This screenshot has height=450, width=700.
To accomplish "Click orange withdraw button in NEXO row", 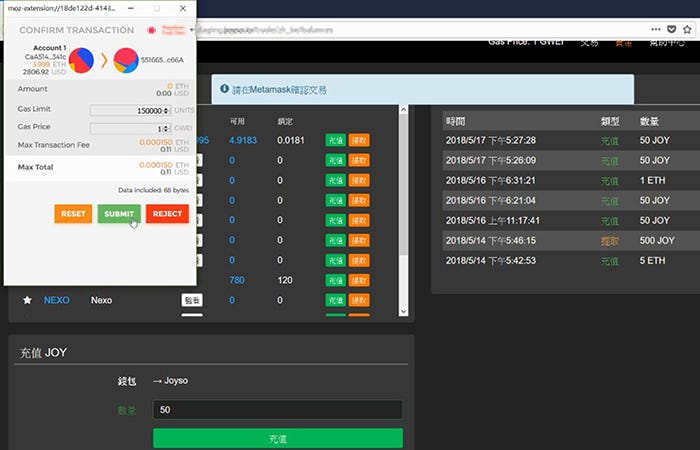I will click(359, 300).
